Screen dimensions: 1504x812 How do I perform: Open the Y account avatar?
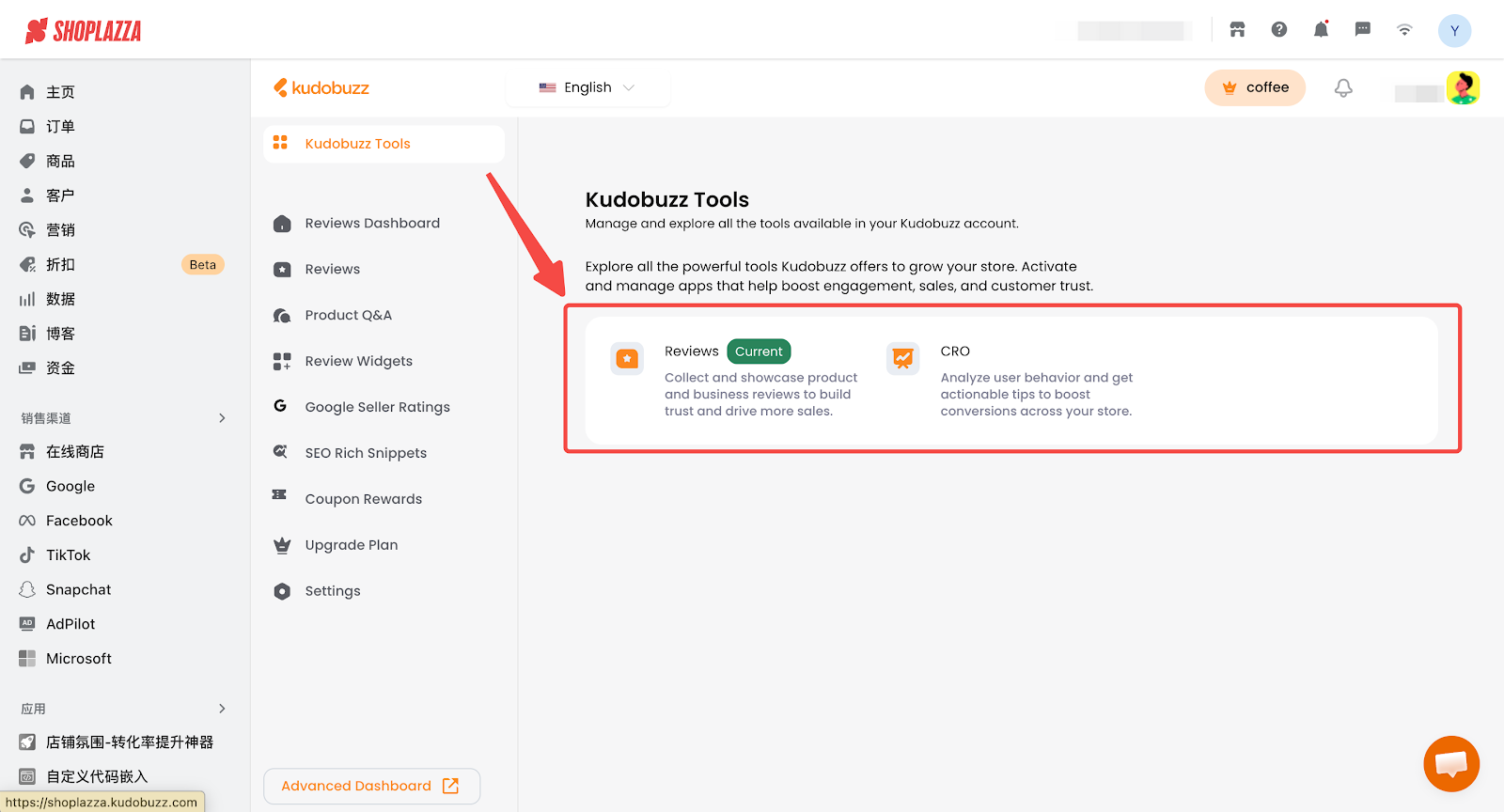point(1453,30)
